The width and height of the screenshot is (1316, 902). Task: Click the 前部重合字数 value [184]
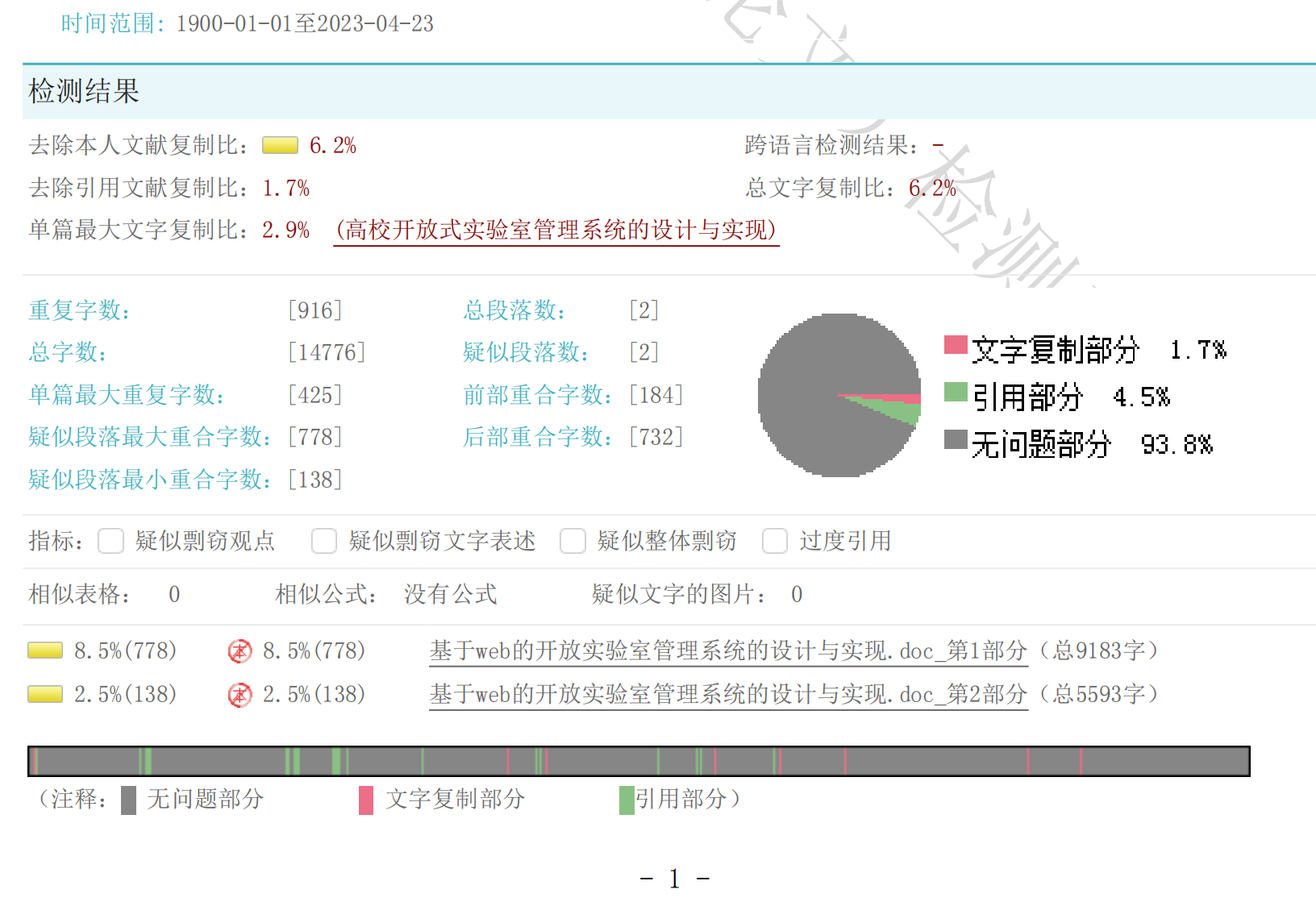click(x=656, y=395)
